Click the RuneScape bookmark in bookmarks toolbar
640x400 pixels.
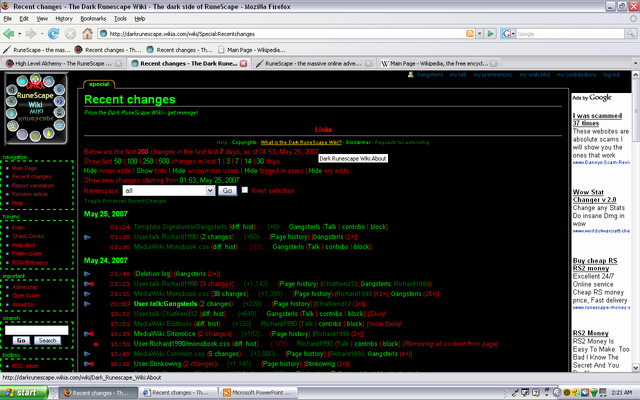36,50
